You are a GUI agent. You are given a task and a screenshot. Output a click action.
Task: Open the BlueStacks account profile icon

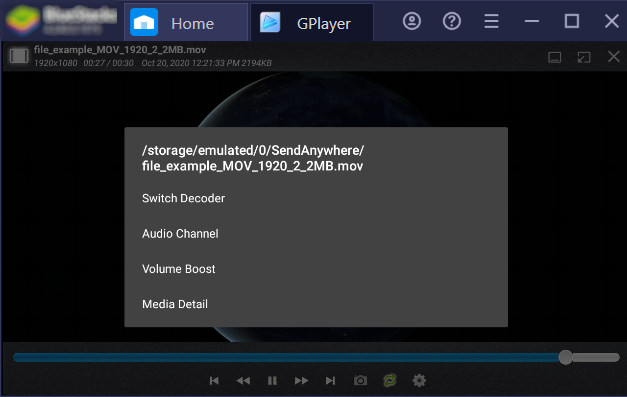(411, 21)
